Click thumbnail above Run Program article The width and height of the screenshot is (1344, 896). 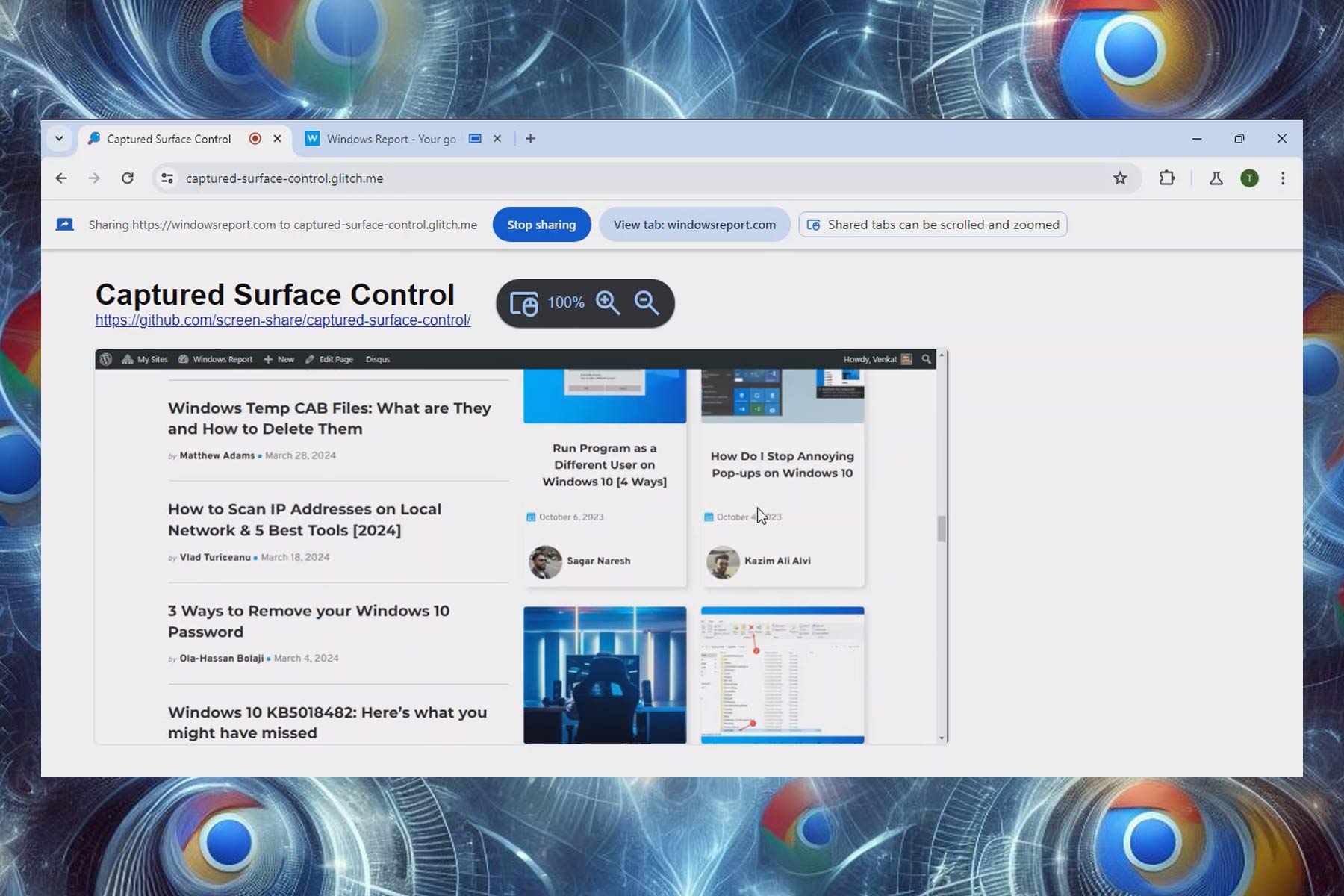coord(605,396)
